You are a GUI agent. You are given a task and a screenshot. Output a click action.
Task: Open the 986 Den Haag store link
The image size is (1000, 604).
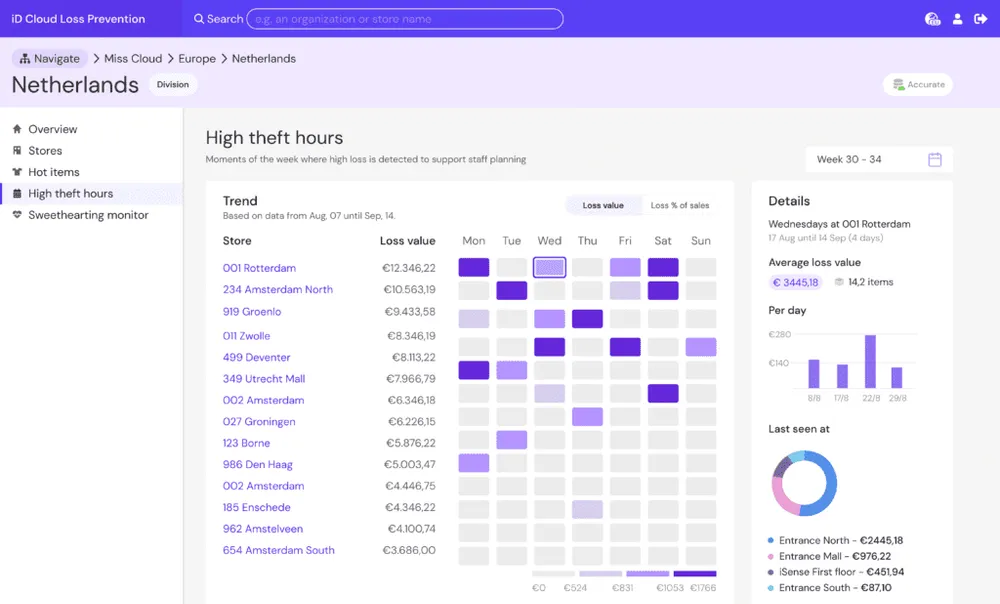(x=258, y=464)
